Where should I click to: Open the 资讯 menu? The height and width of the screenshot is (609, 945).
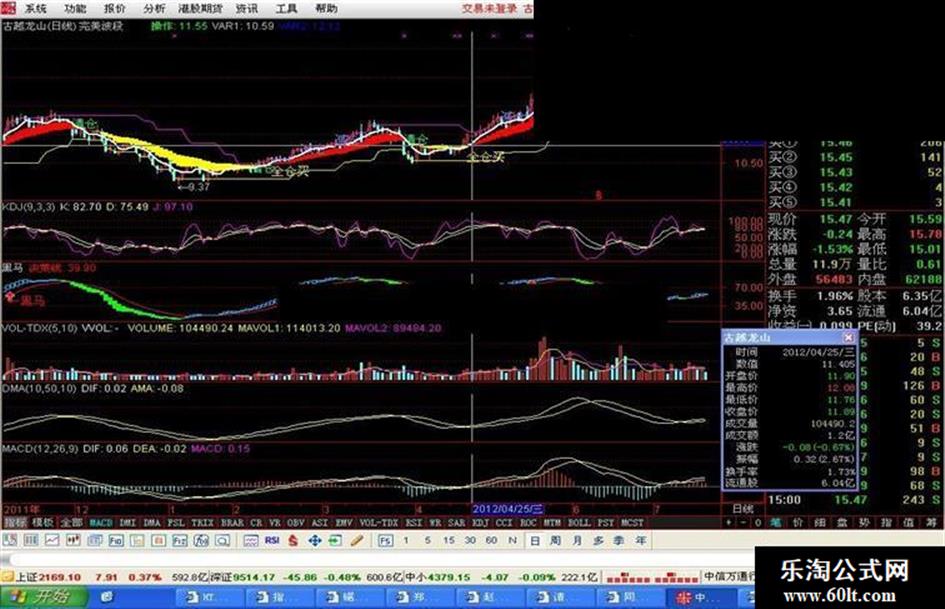[x=246, y=8]
